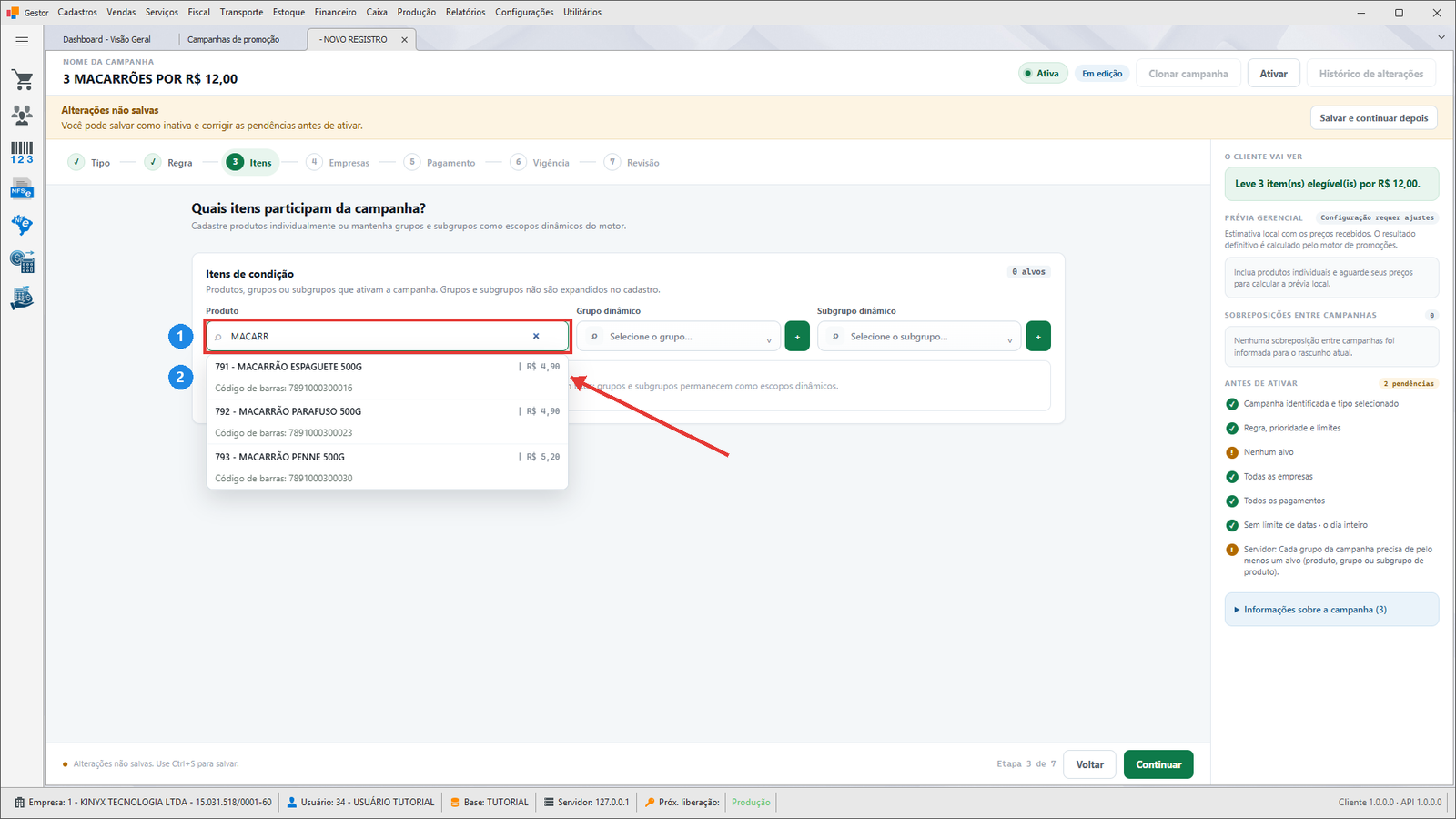
Task: Open the hand with calculator icon
Action: coord(22,298)
